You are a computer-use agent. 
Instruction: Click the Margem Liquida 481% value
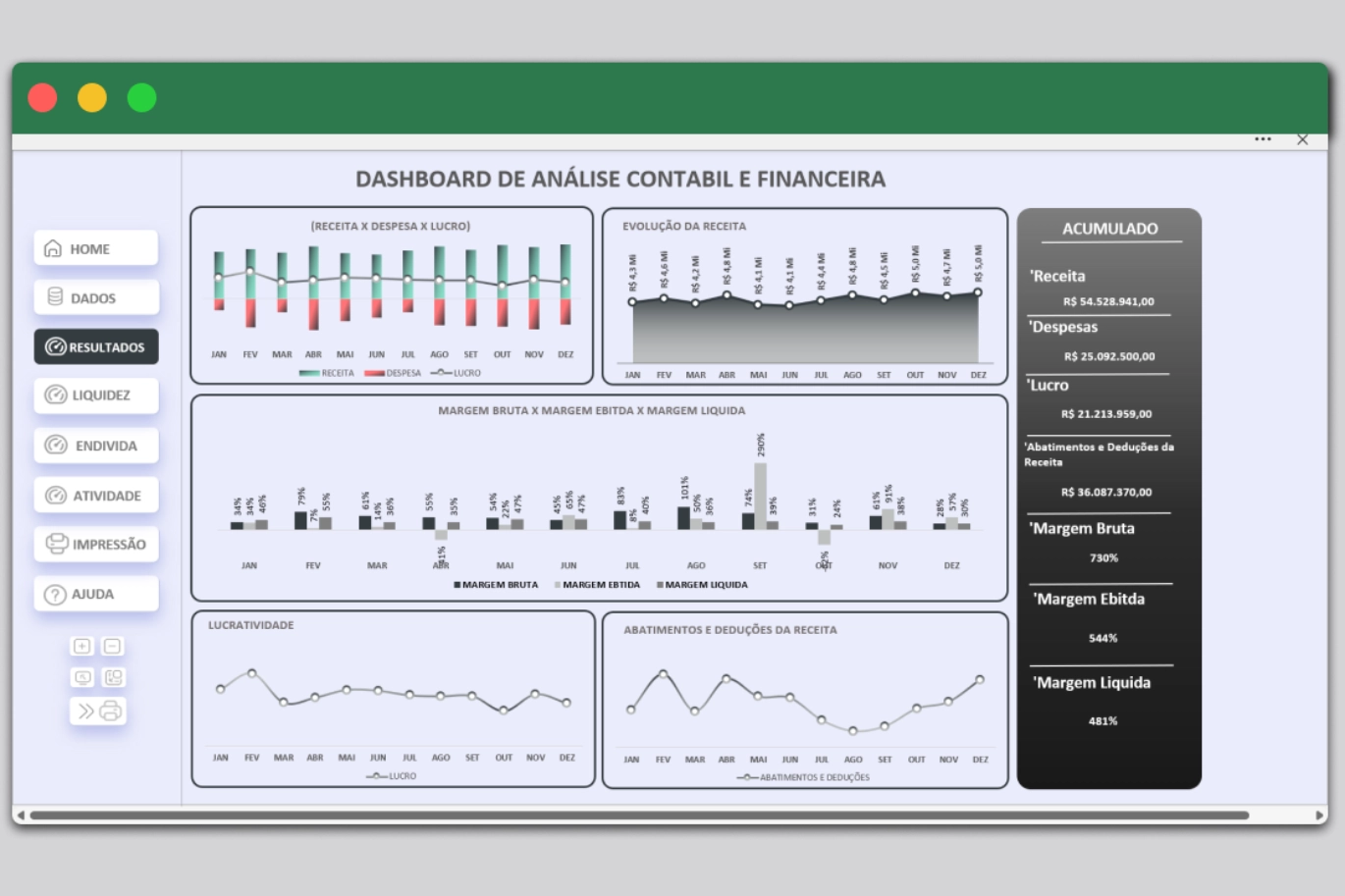(1103, 720)
